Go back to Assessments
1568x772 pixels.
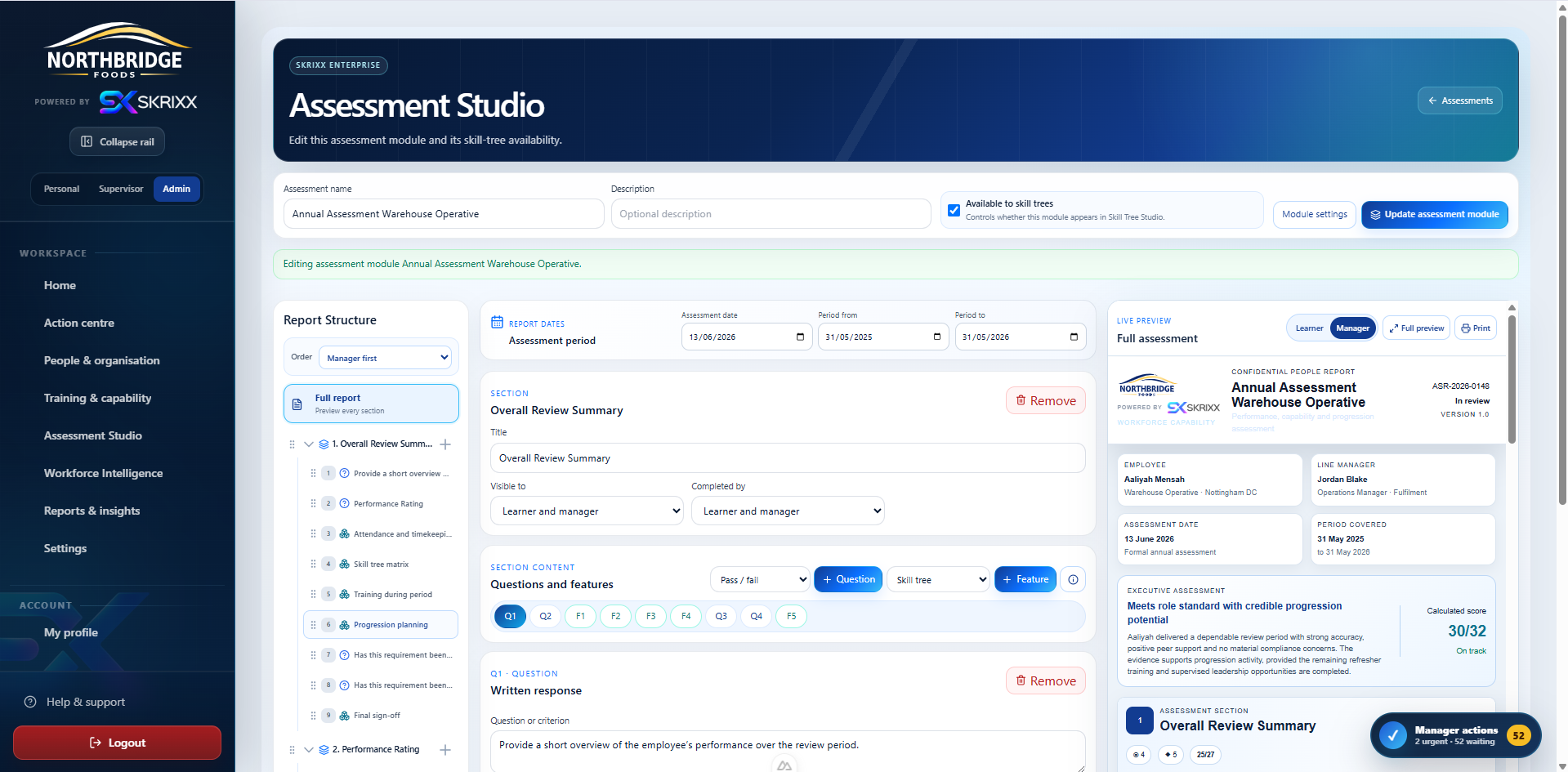(1459, 100)
